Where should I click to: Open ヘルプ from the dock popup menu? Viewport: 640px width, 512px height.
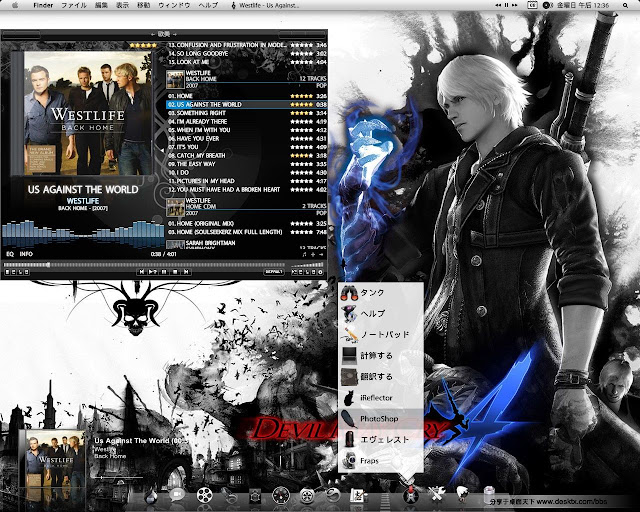tap(381, 314)
